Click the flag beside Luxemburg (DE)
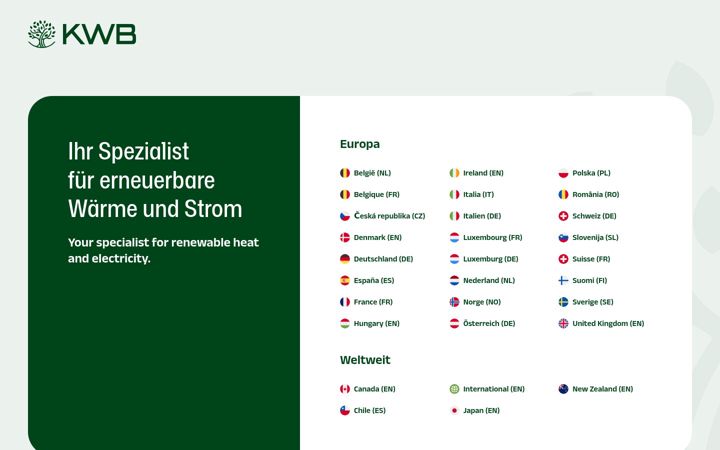Image resolution: width=720 pixels, height=450 pixels. point(454,259)
